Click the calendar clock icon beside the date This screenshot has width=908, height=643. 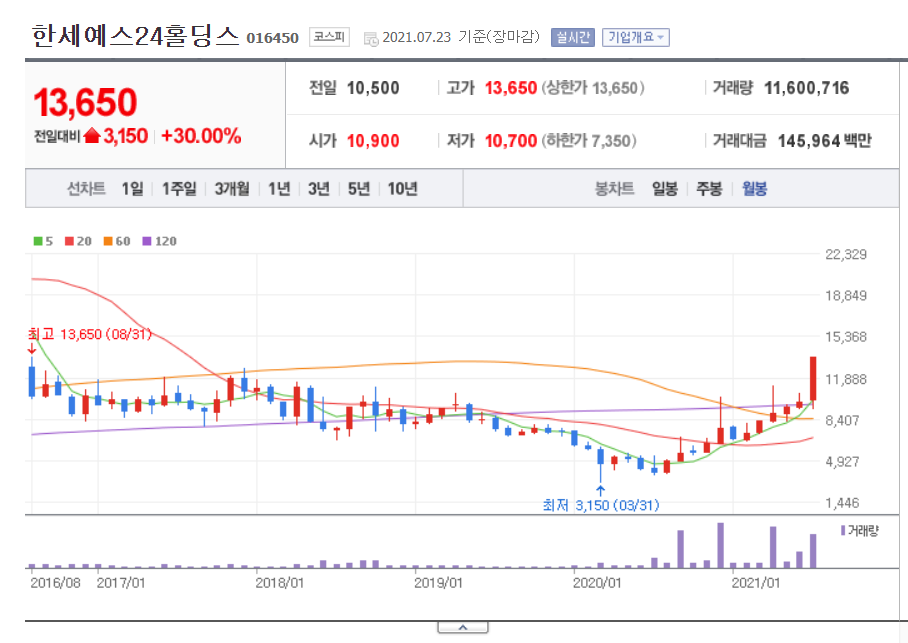(x=371, y=39)
